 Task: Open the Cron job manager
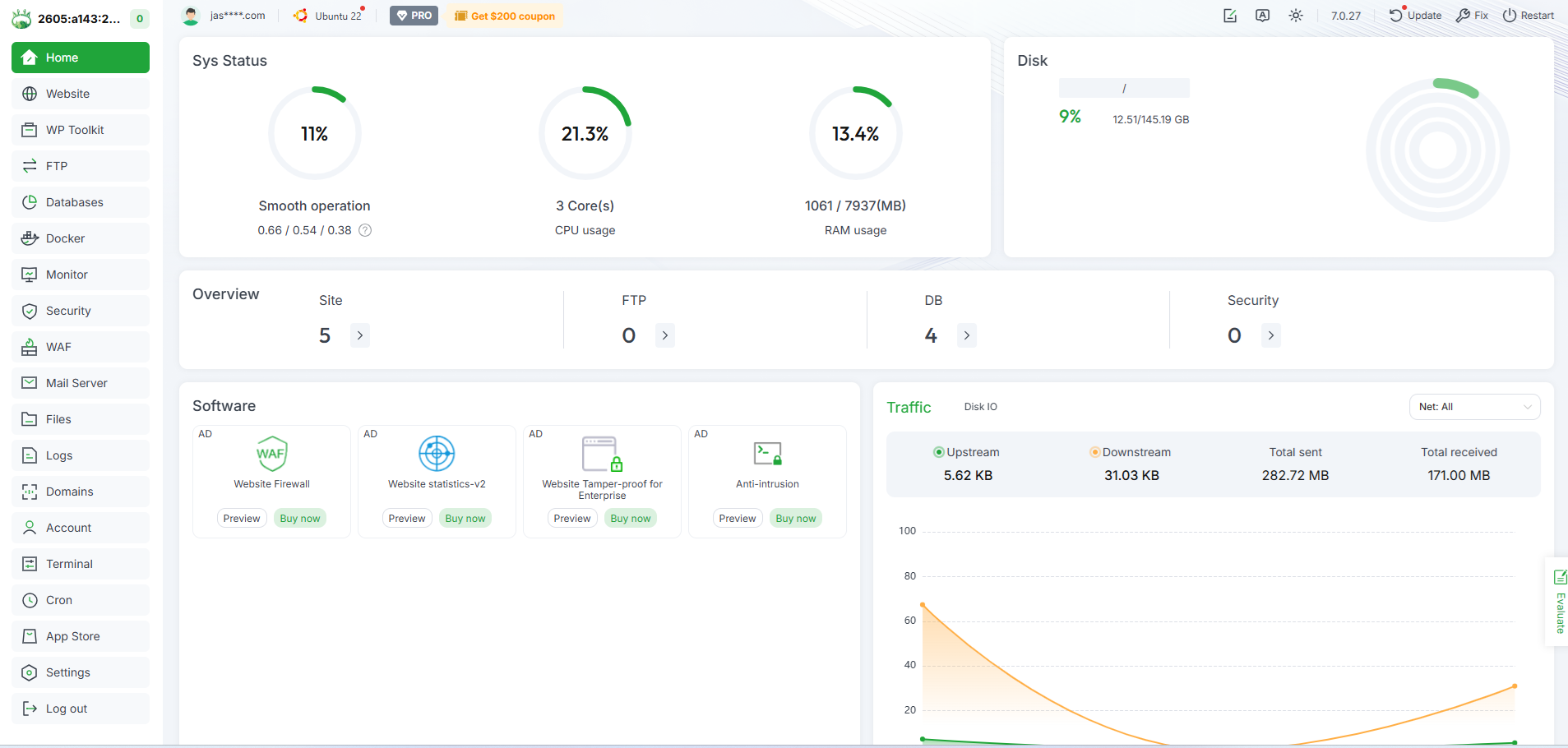(58, 599)
